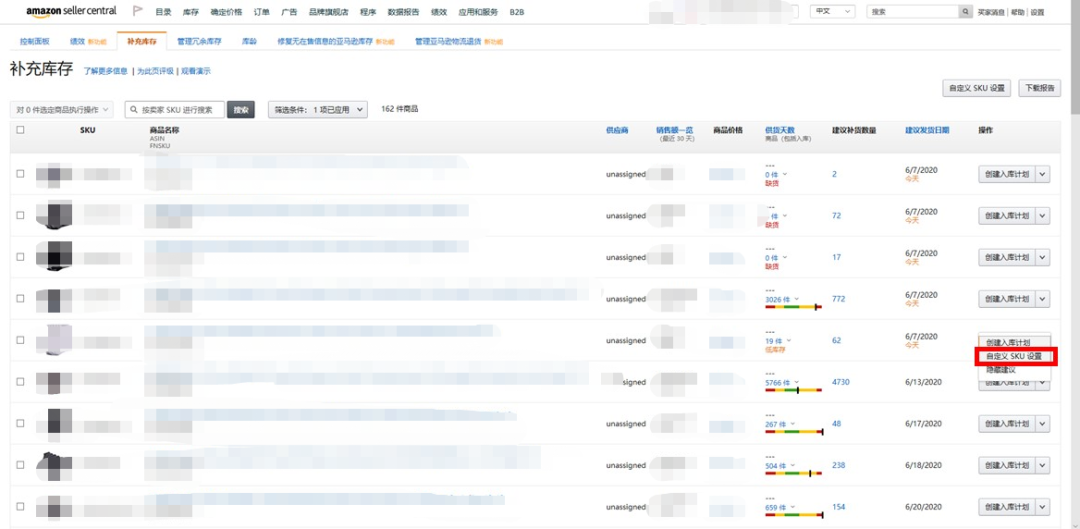Open bulk action dropdown for selected items
1080x529 pixels.
[x=62, y=110]
